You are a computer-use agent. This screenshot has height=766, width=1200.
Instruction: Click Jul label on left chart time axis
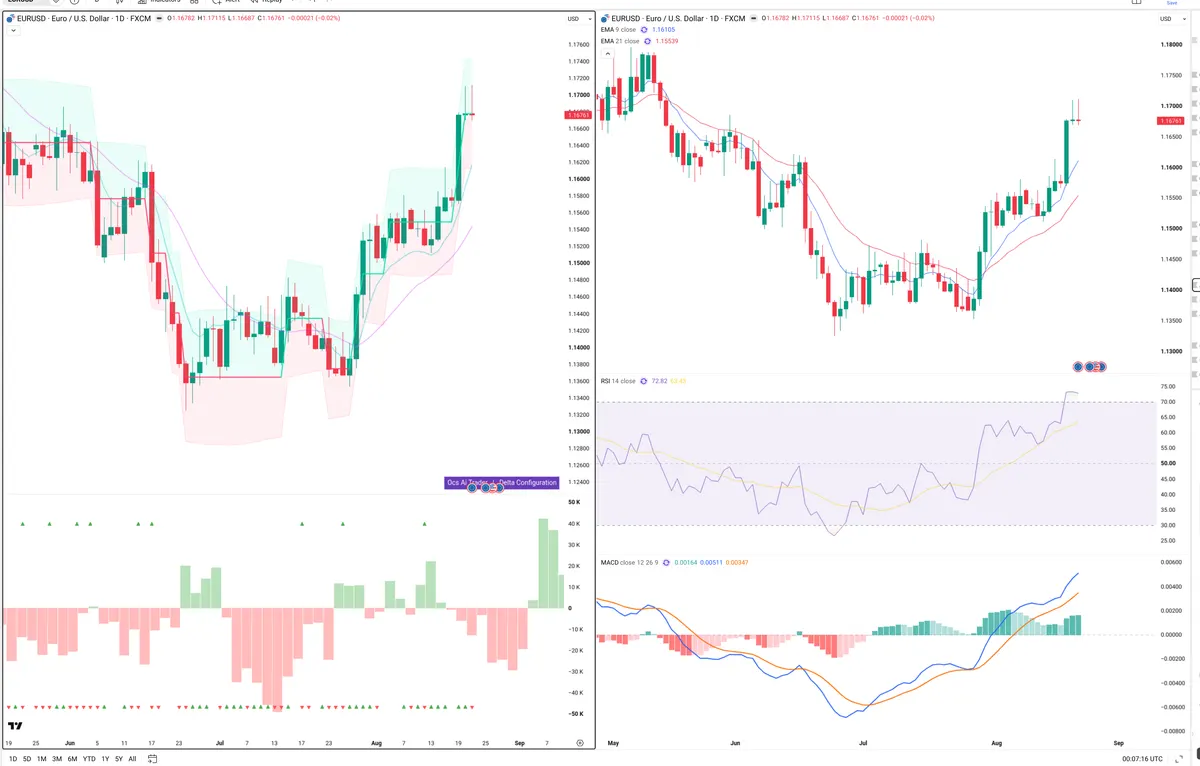point(219,743)
